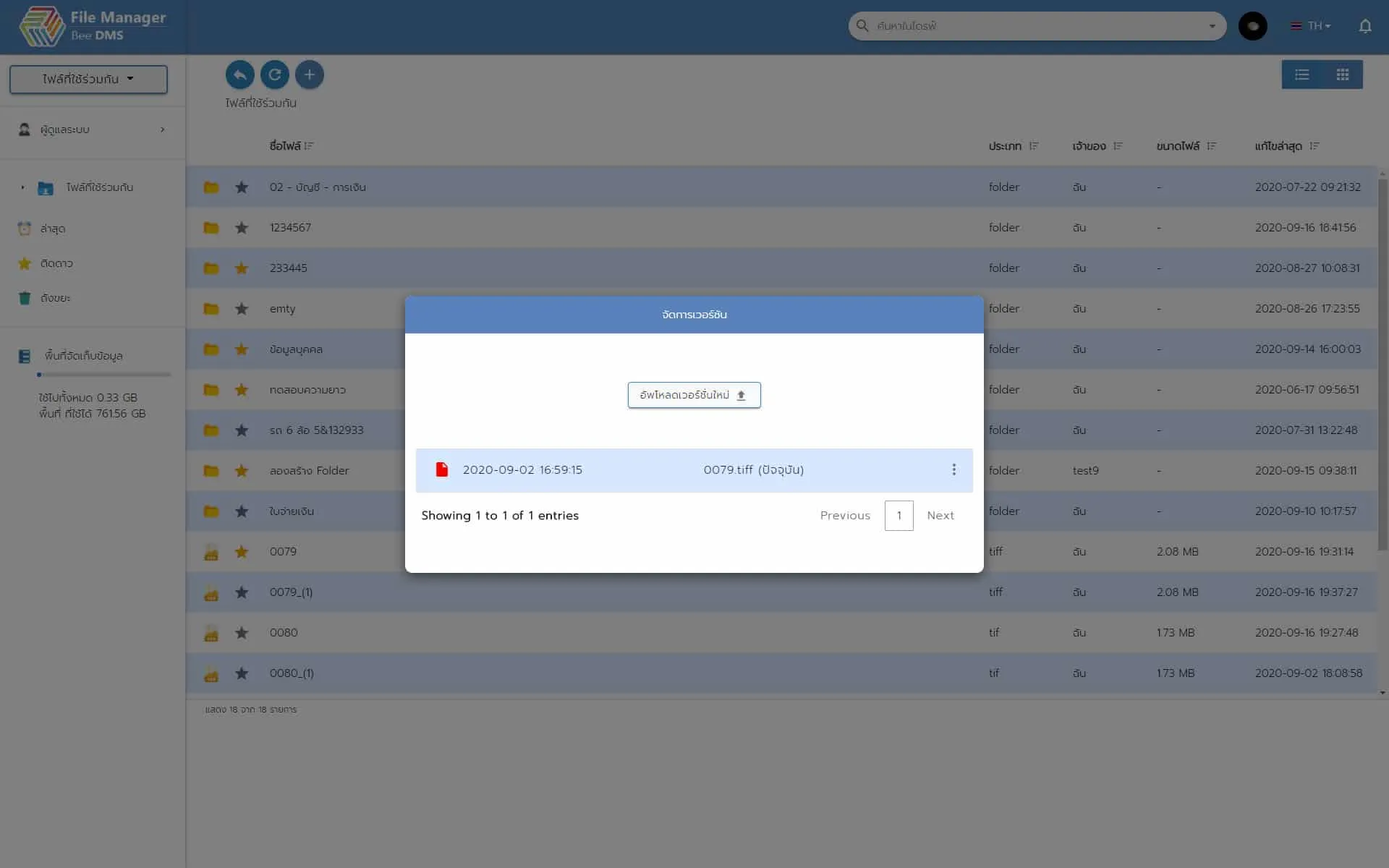This screenshot has width=1389, height=868.
Task: Switch to grid view icon
Action: point(1343,75)
